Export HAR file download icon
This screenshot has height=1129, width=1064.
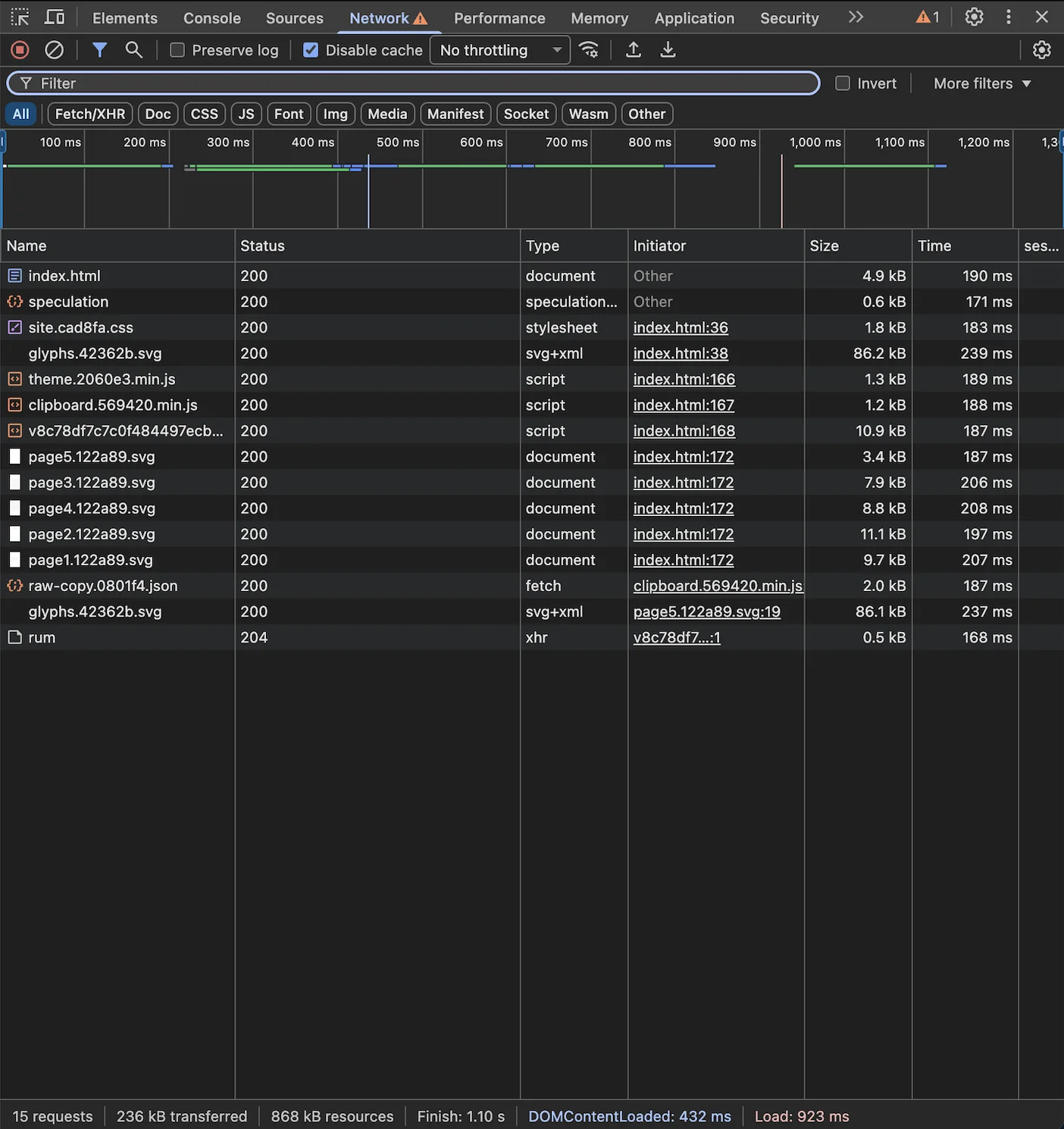point(668,50)
